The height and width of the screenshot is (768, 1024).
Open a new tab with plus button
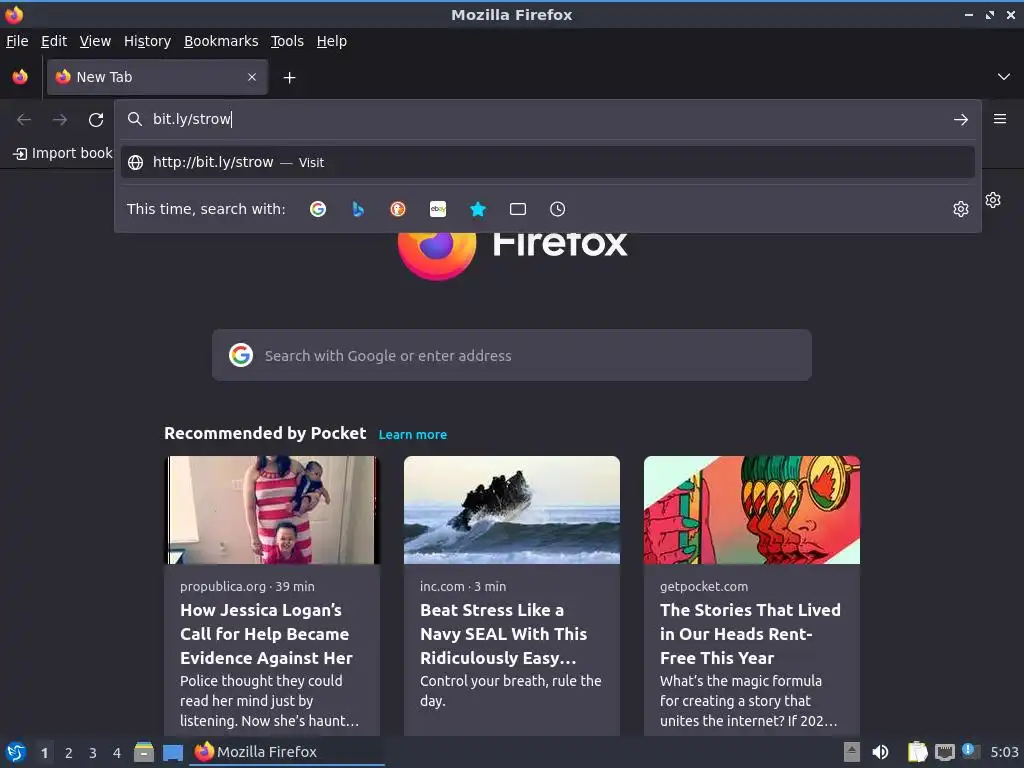[289, 78]
